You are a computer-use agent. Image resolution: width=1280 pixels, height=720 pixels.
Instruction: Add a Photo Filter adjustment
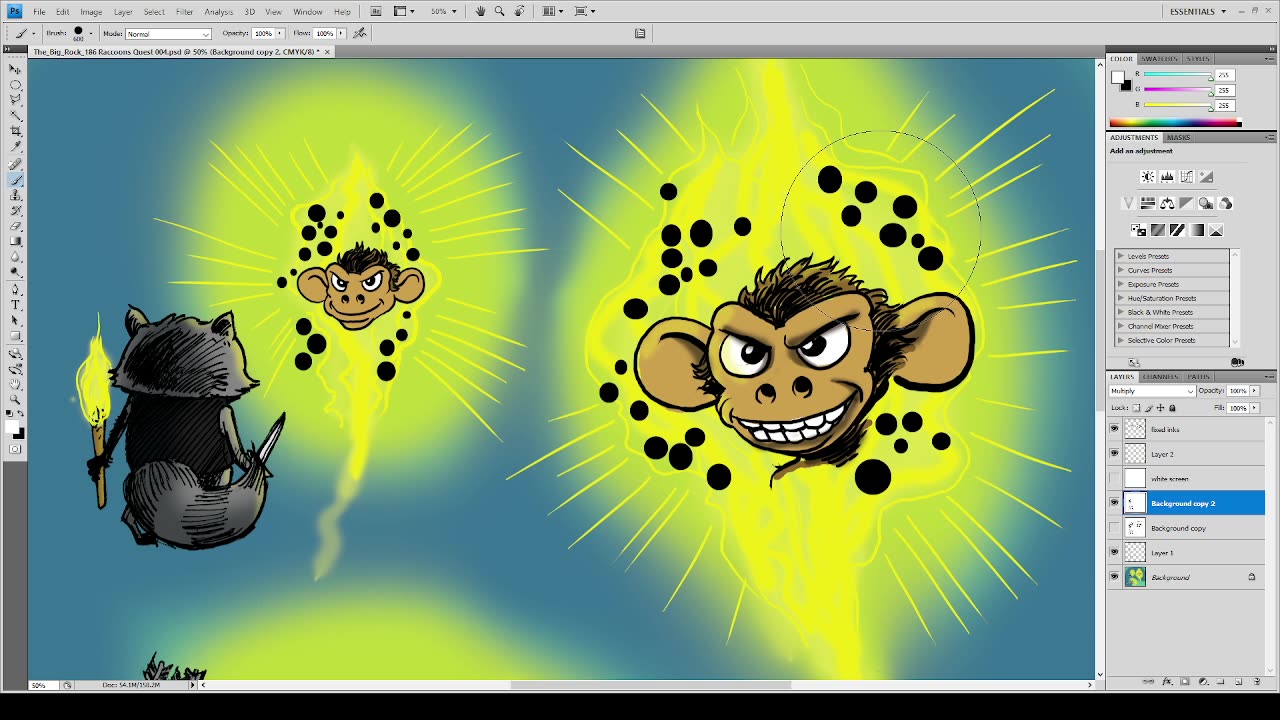point(1206,203)
